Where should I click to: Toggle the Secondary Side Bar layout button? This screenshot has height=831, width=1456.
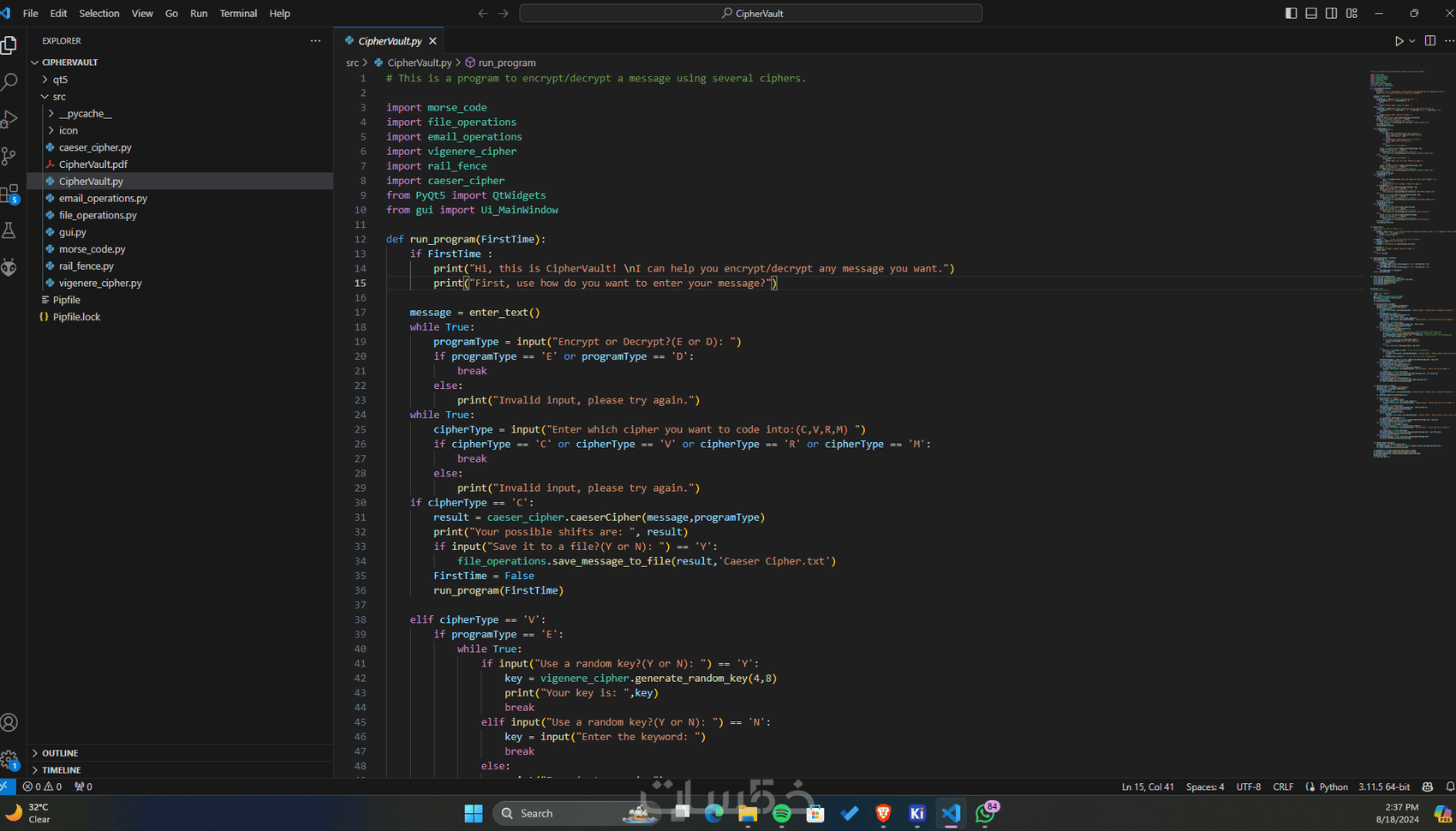point(1332,13)
